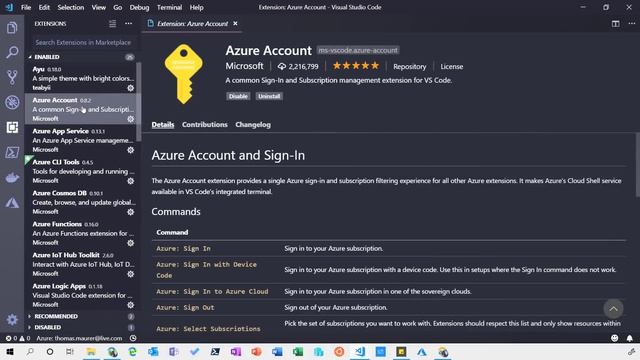Clear extensions search results icon
Viewport: 640px width, 360px height.
coord(112,24)
